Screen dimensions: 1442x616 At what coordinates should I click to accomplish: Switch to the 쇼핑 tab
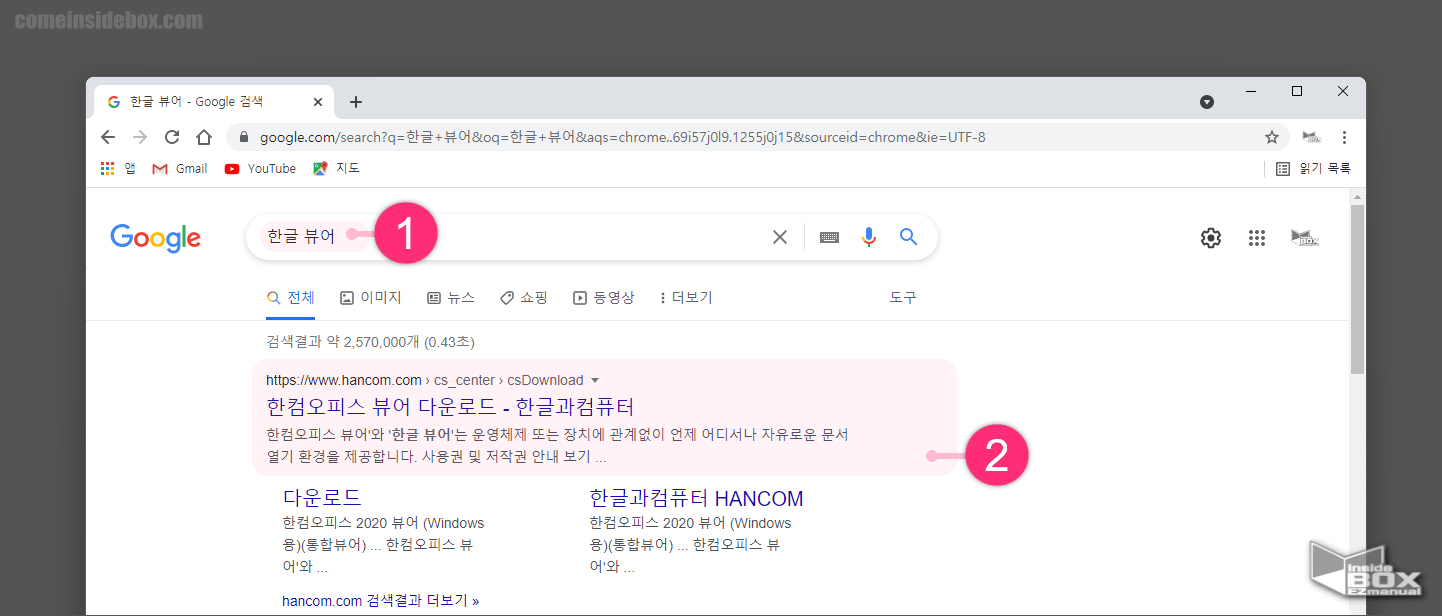coord(524,298)
